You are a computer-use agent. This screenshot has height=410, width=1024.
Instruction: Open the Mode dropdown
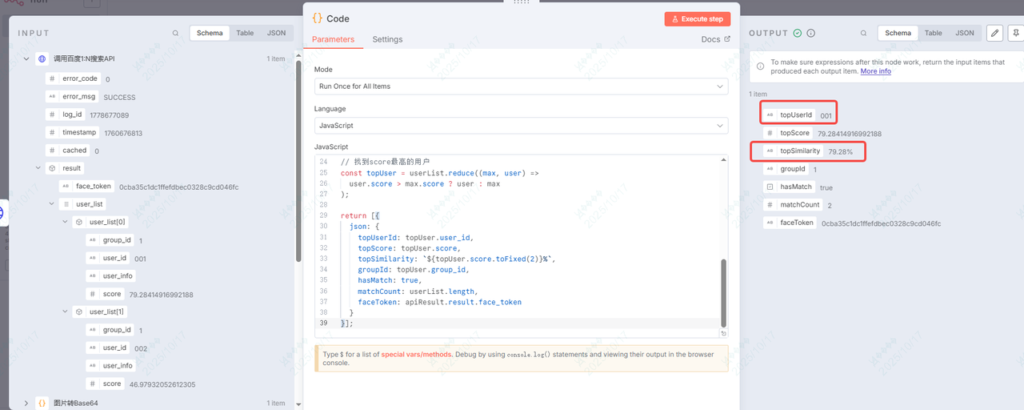(x=520, y=87)
